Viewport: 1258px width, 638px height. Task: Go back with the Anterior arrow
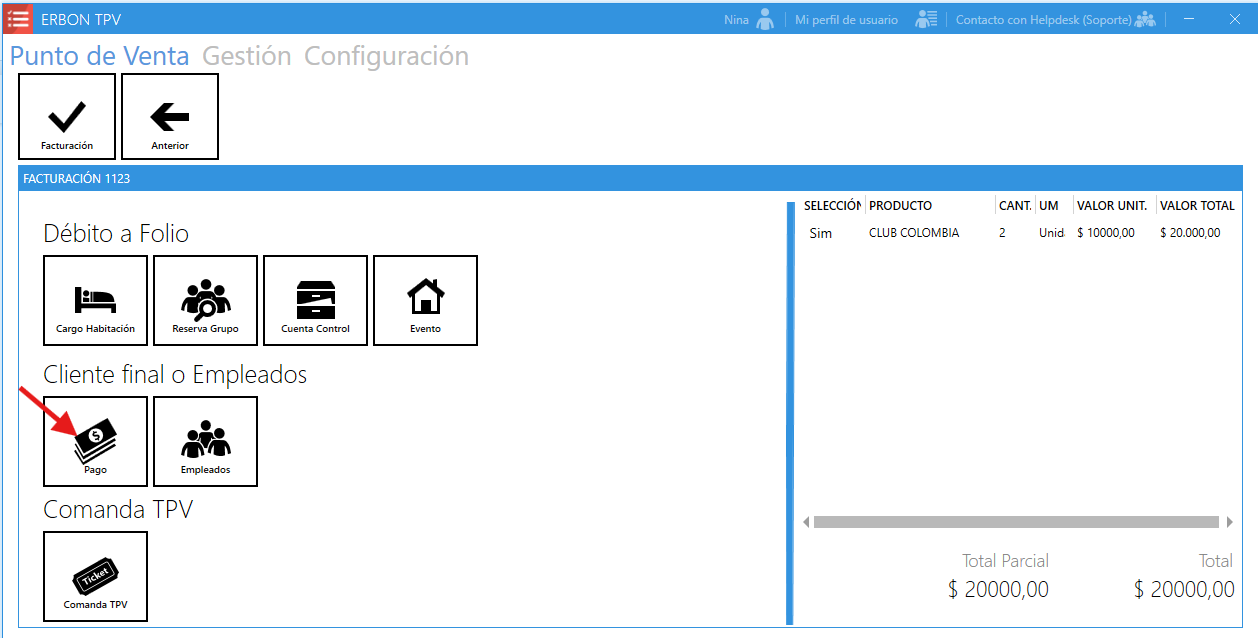click(x=170, y=117)
